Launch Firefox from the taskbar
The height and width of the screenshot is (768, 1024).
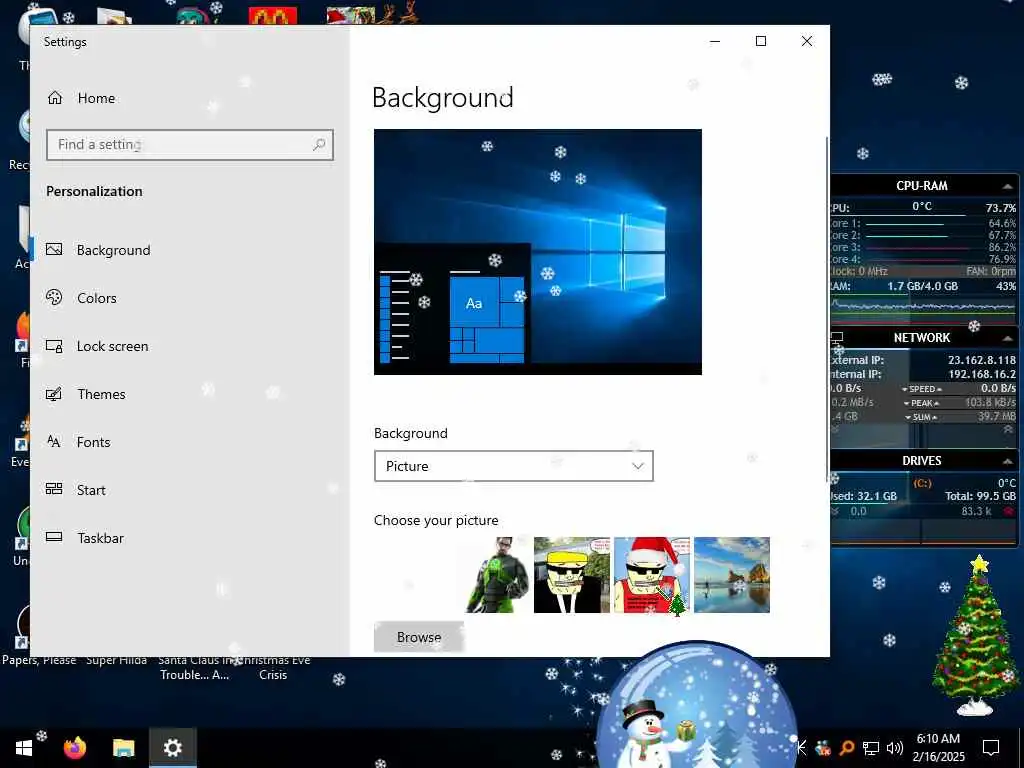point(74,748)
